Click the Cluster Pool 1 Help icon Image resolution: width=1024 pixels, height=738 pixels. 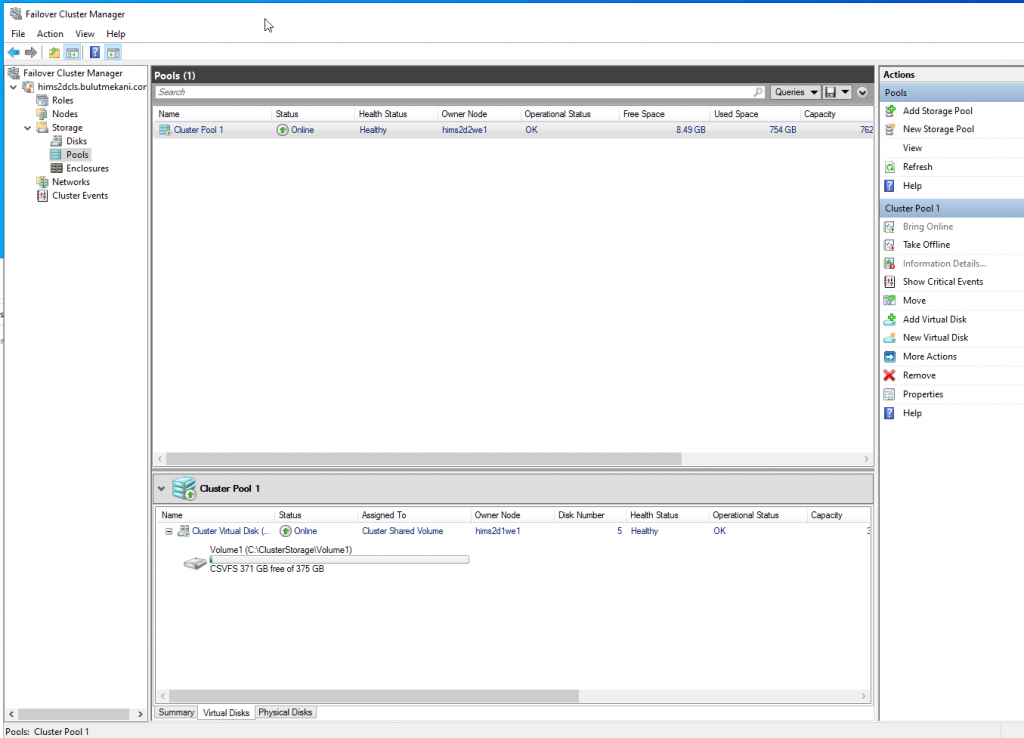(889, 413)
